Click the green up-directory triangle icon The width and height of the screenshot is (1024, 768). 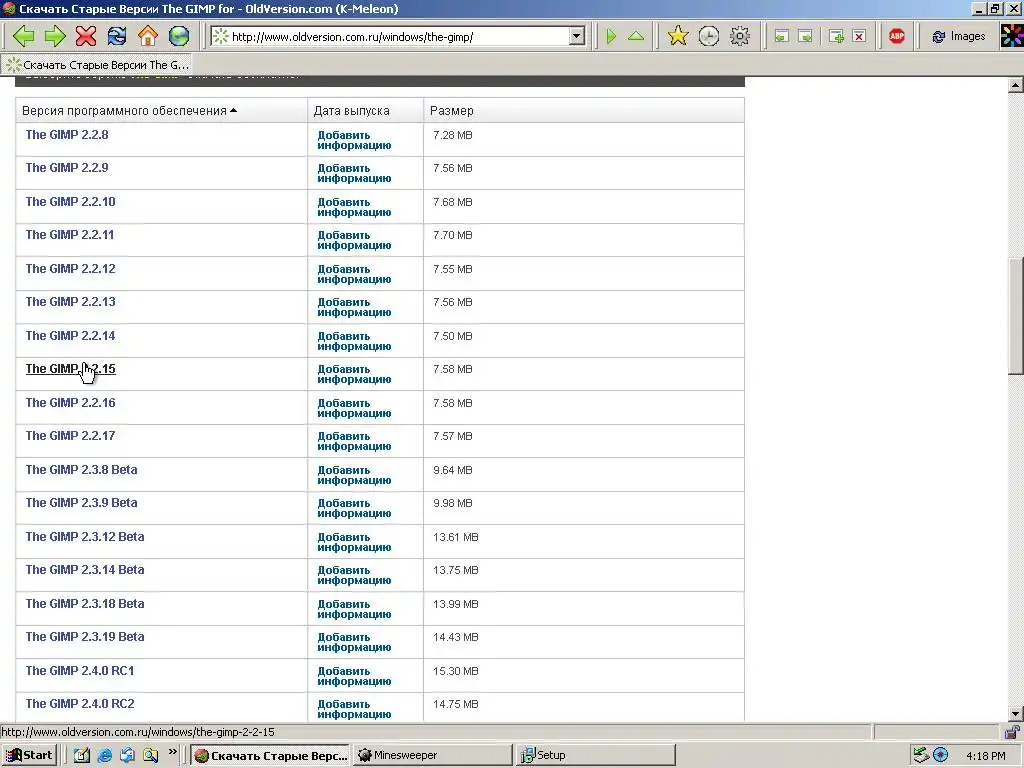click(636, 36)
